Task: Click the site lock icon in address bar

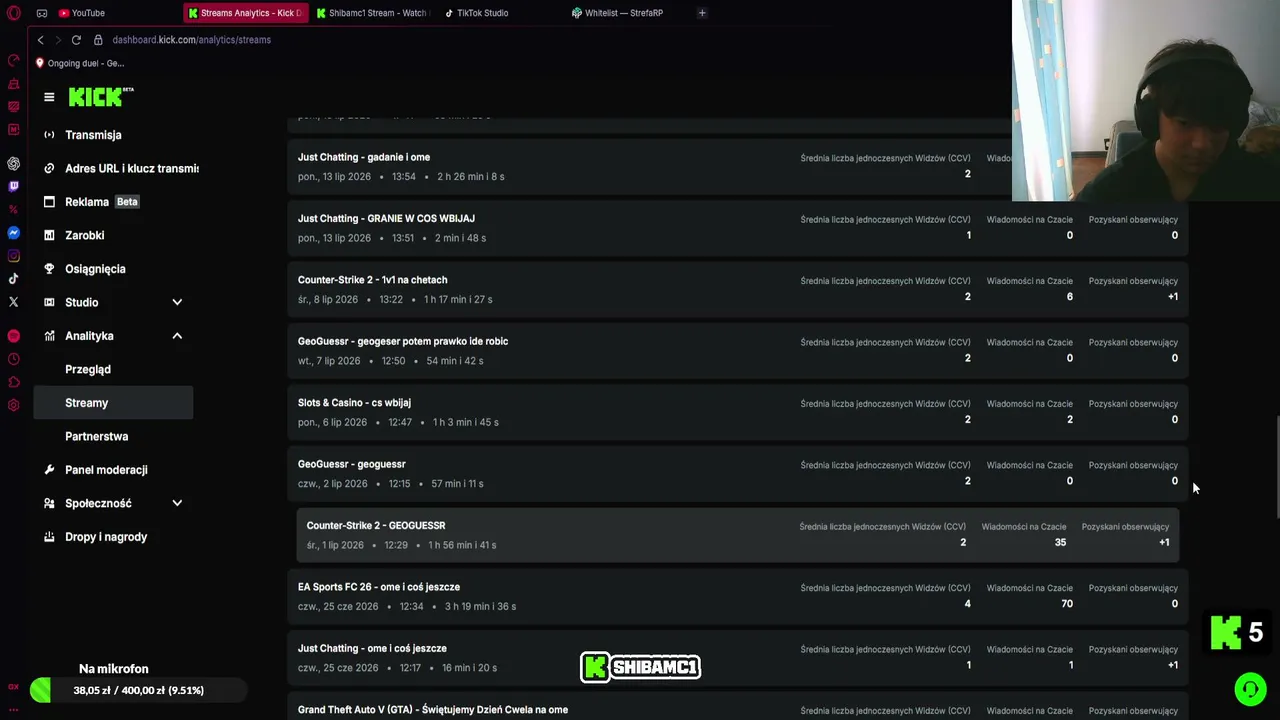Action: coord(98,40)
